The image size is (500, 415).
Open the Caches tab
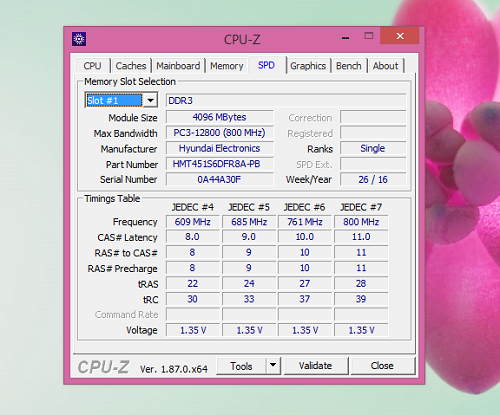(131, 66)
